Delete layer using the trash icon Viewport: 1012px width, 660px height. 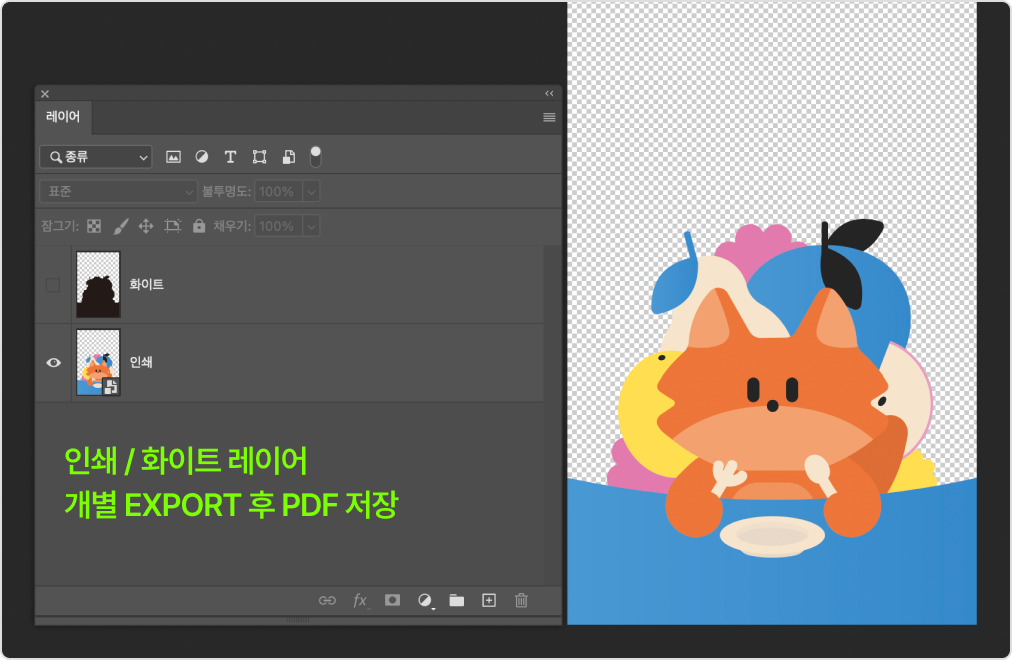coord(521,600)
